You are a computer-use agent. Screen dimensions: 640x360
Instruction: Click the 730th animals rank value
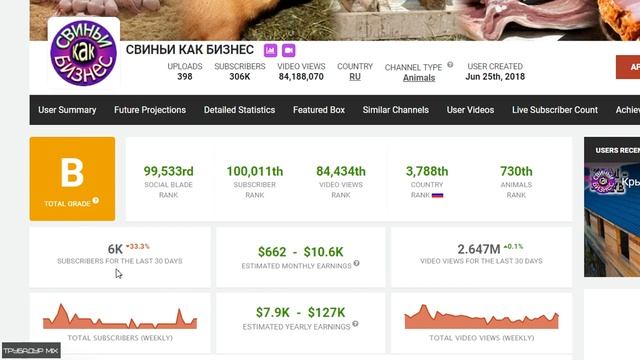point(516,171)
